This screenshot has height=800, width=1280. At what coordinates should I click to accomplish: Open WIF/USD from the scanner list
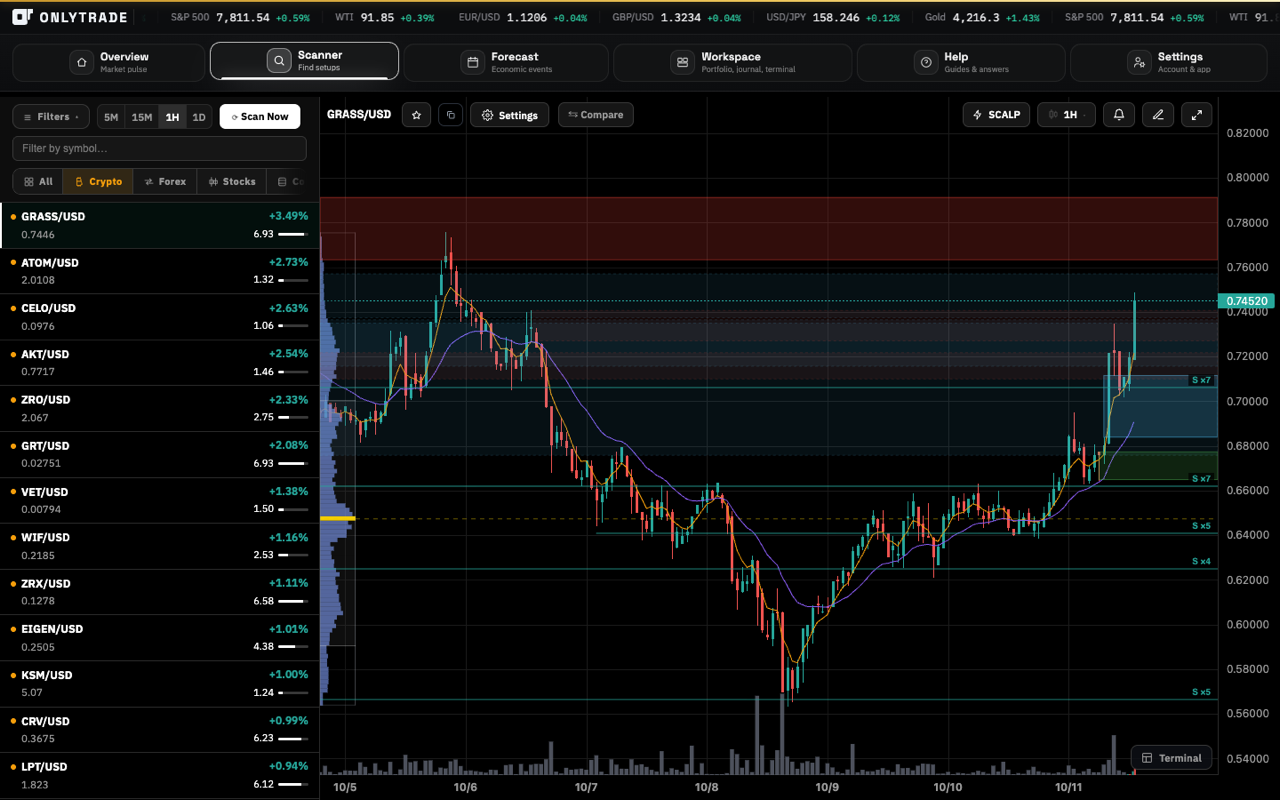[x=160, y=546]
